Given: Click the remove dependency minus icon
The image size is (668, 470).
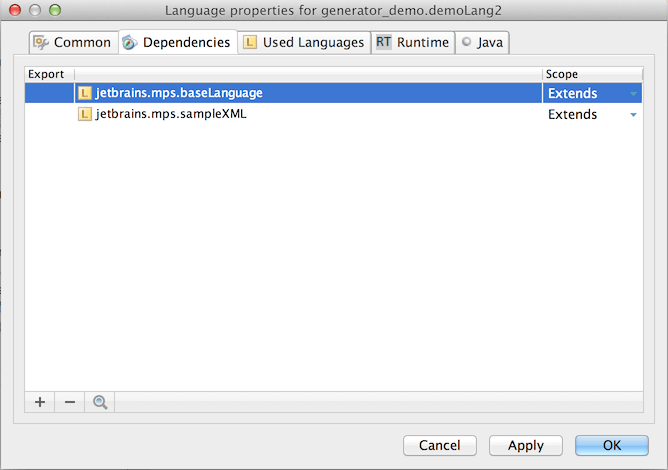Looking at the screenshot, I should (70, 402).
